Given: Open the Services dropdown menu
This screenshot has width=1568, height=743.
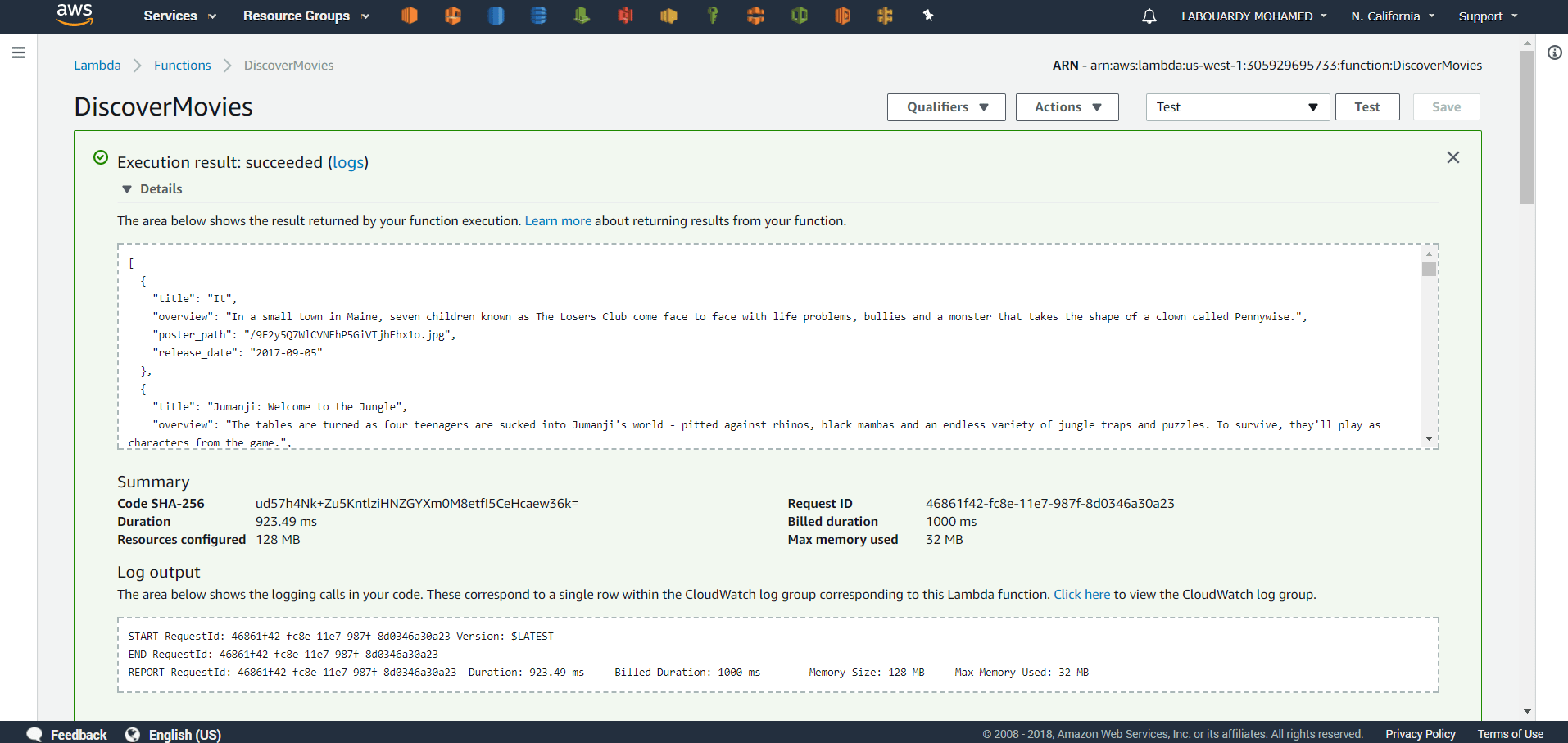Looking at the screenshot, I should (x=179, y=16).
